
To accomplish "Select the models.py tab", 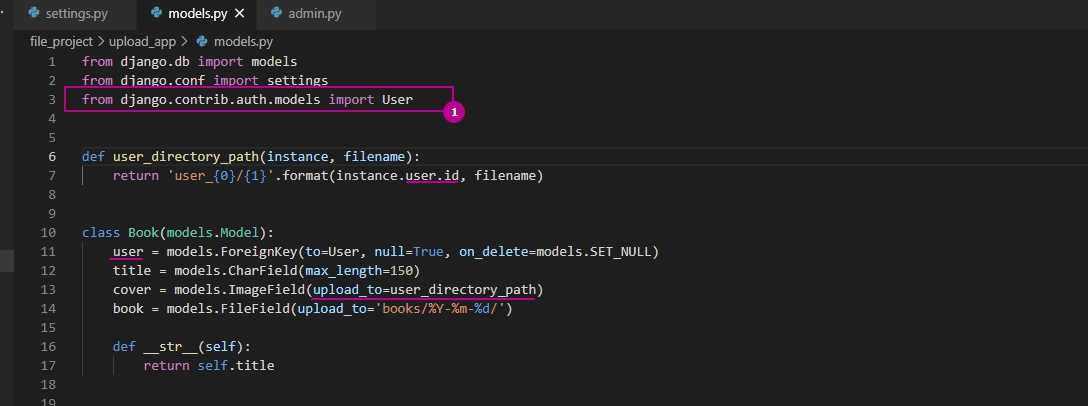I will 196,15.
